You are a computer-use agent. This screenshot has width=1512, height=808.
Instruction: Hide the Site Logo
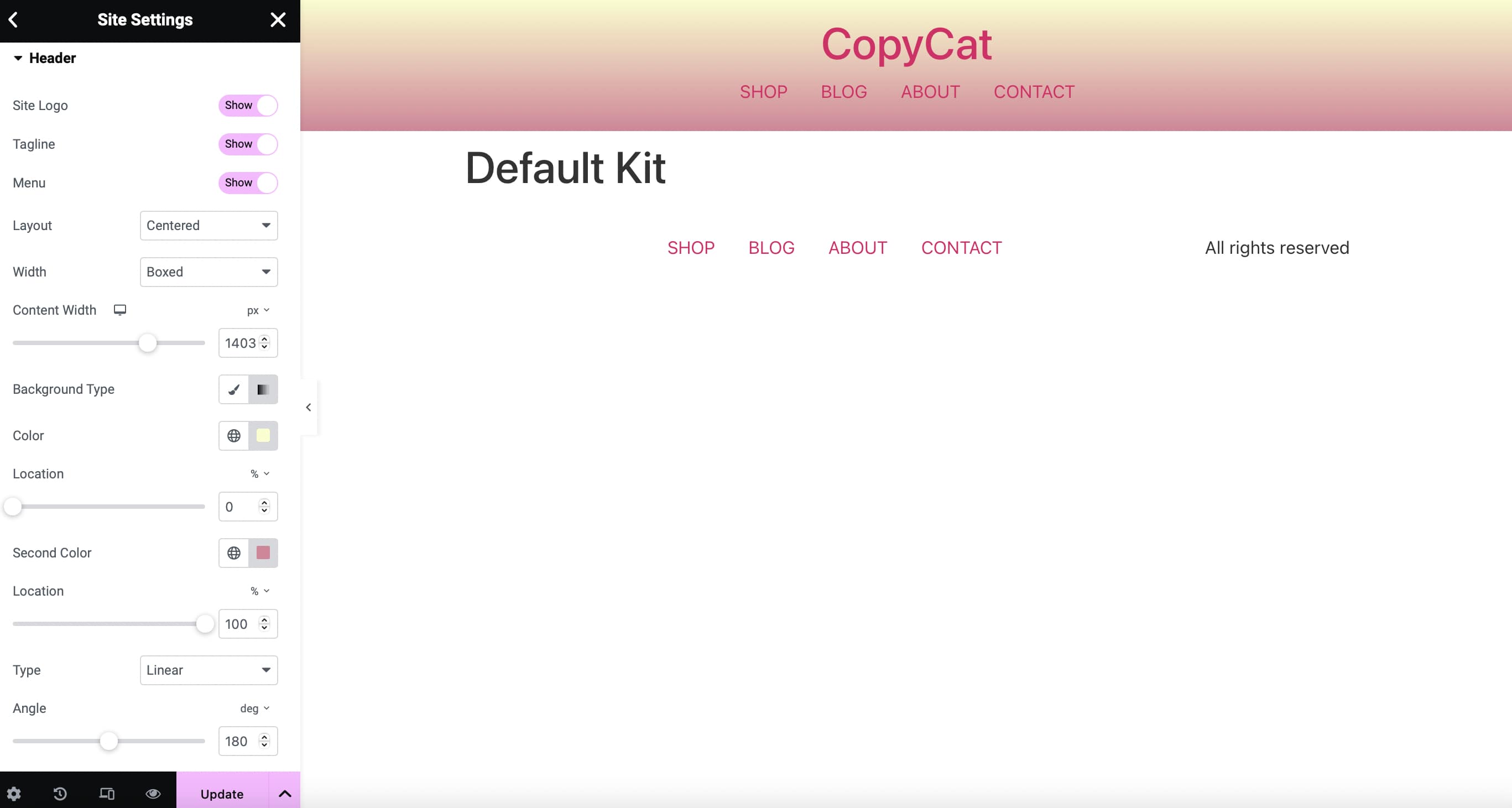tap(248, 106)
